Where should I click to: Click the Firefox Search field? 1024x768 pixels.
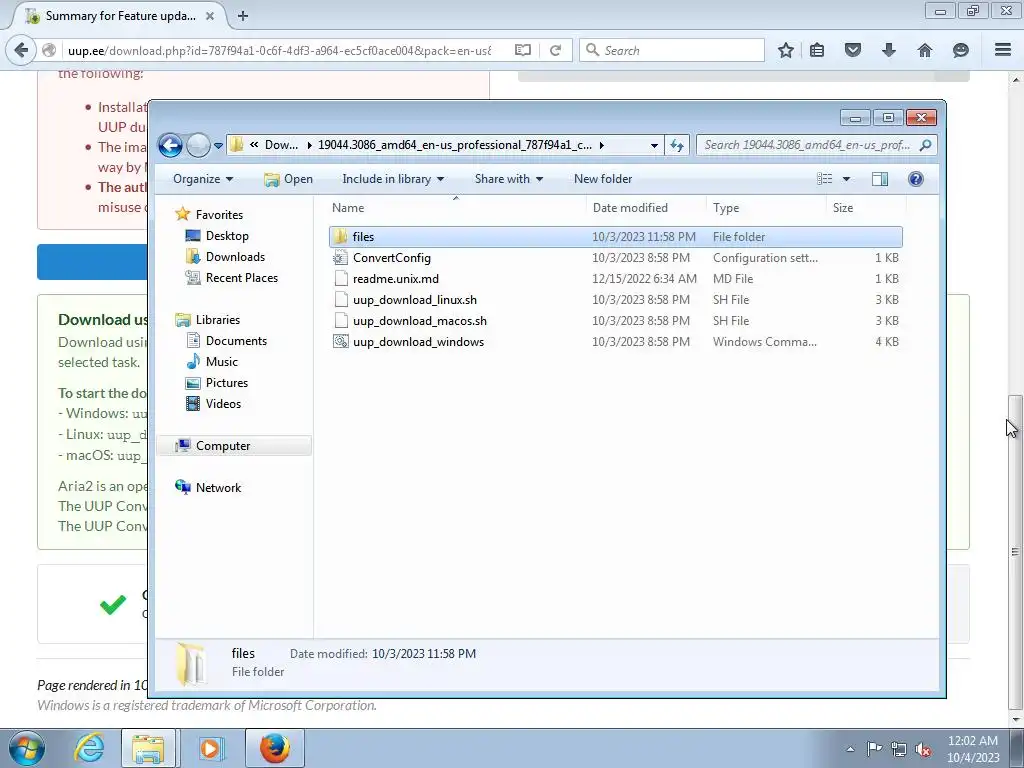[x=672, y=50]
